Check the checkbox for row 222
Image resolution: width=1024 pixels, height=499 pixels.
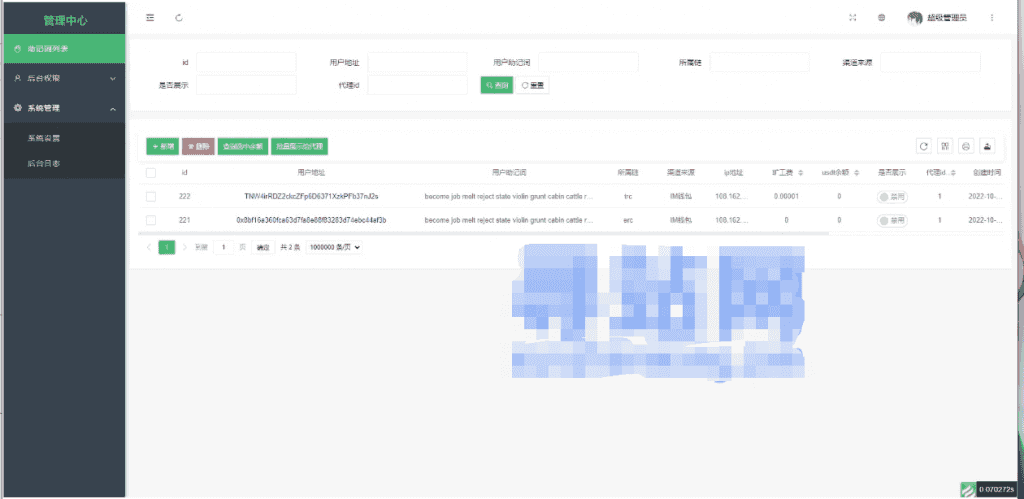tap(151, 196)
